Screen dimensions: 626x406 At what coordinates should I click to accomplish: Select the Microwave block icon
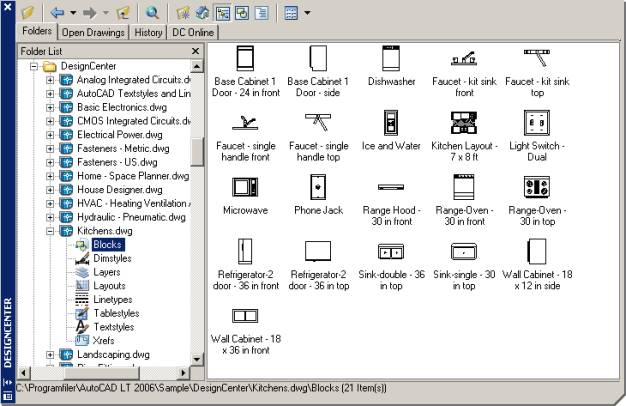pyautogui.click(x=245, y=187)
